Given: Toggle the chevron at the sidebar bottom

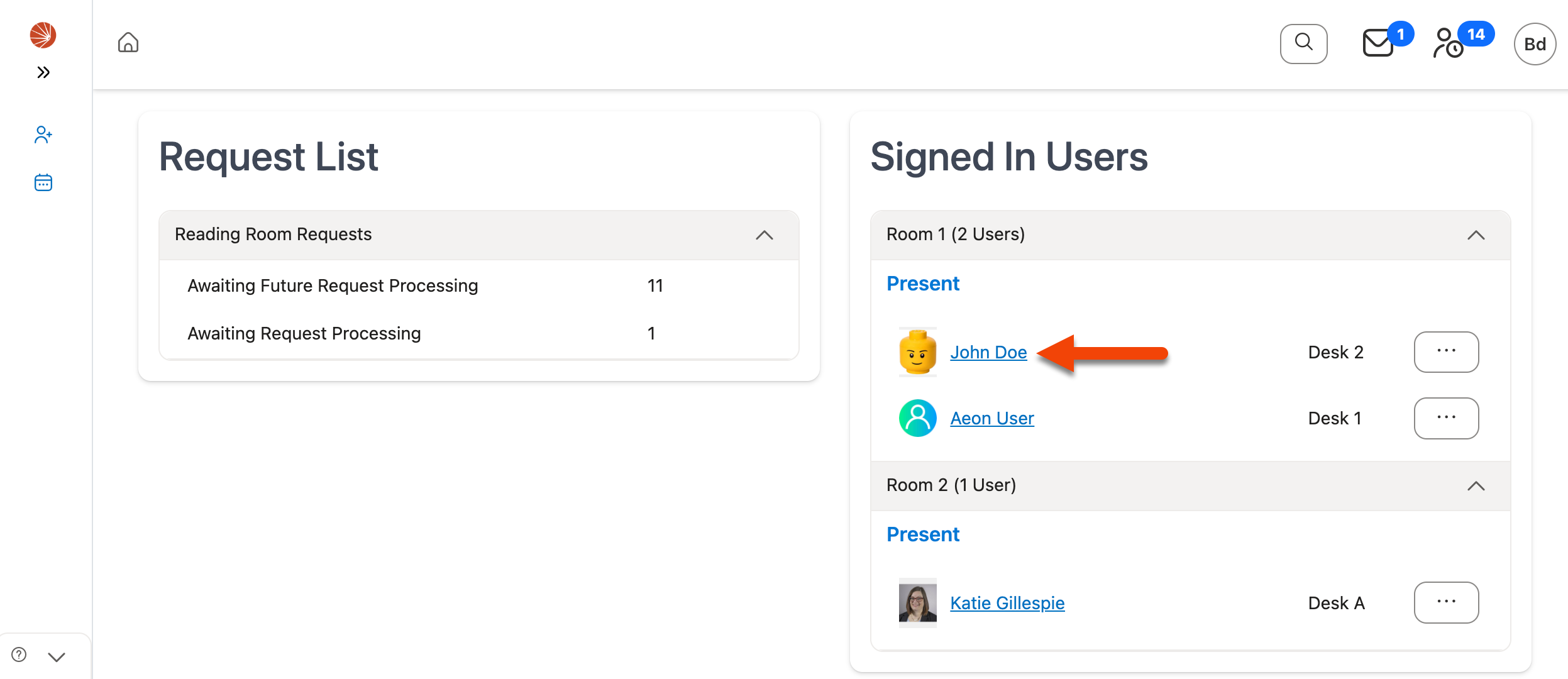Looking at the screenshot, I should point(57,657).
